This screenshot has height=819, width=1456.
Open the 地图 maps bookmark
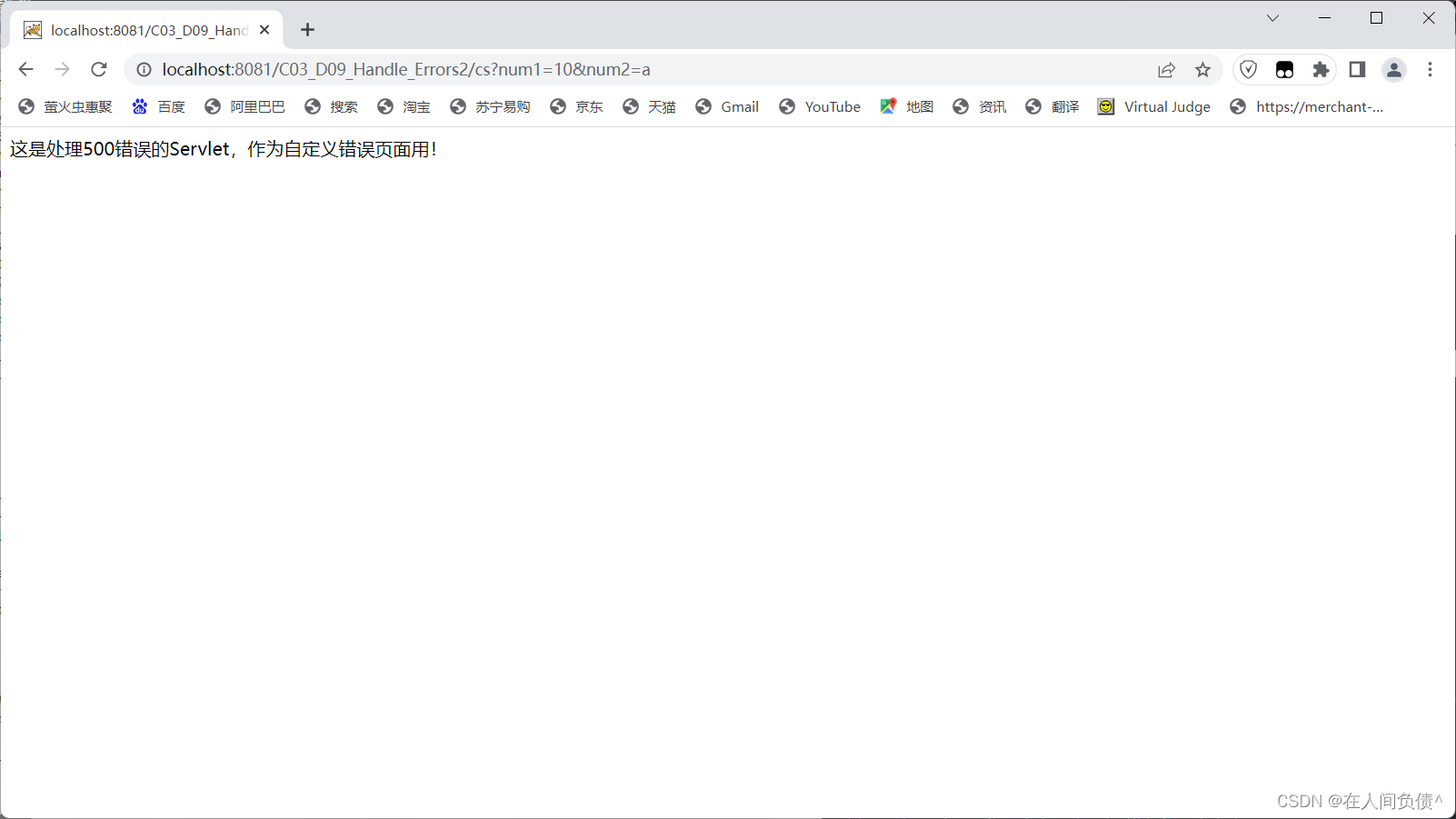(907, 106)
